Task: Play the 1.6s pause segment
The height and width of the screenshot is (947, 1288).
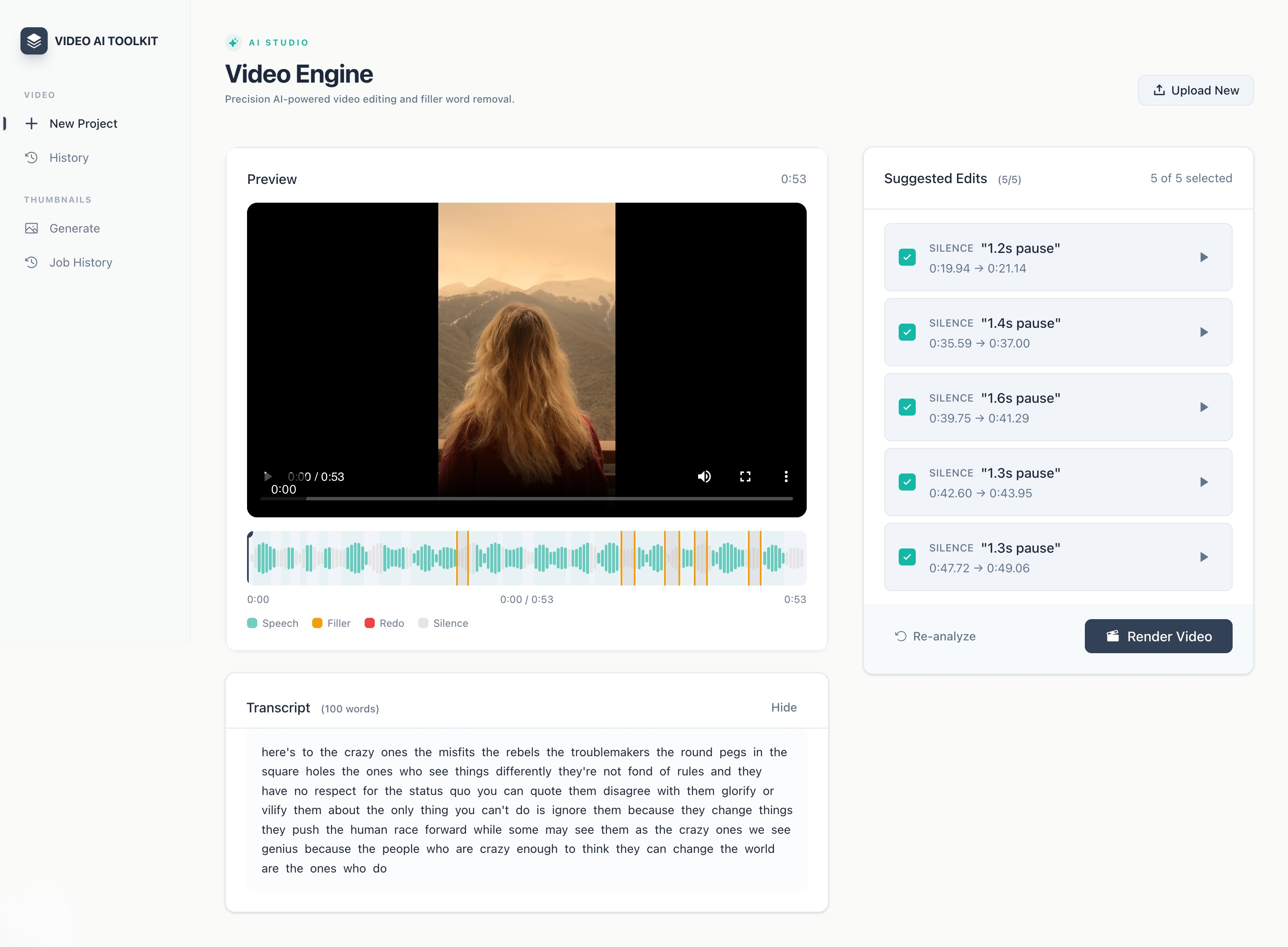Action: pyautogui.click(x=1204, y=407)
